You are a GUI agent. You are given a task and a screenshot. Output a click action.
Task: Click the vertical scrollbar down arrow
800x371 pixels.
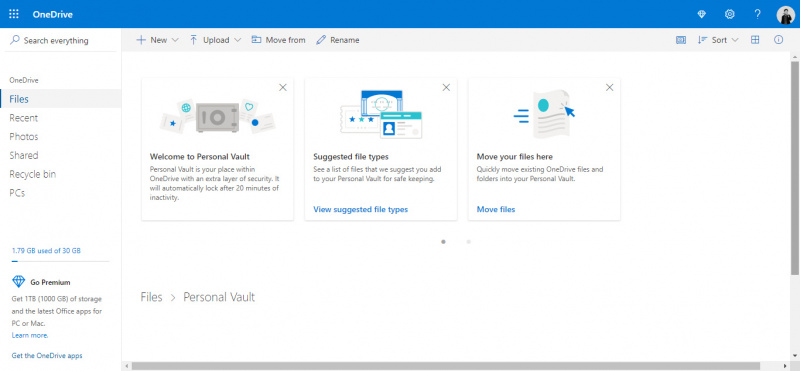tap(795, 357)
